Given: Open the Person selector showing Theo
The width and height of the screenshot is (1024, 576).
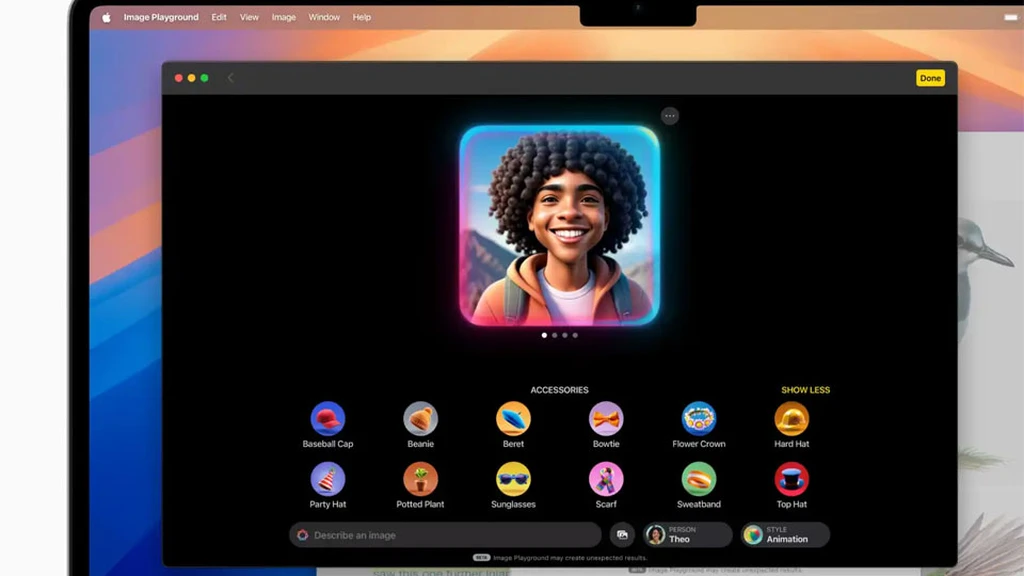Looking at the screenshot, I should [687, 535].
